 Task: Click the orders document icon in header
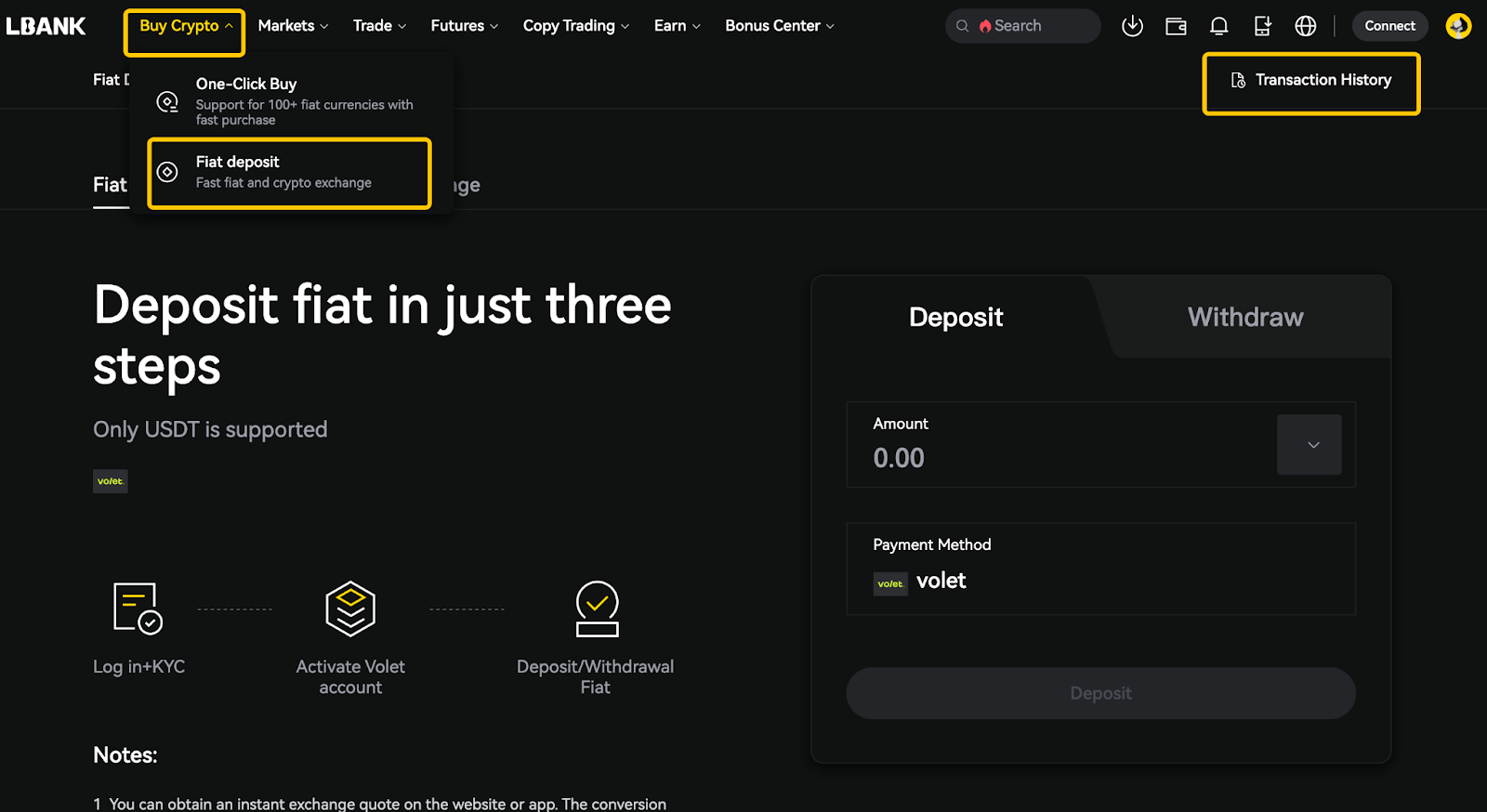(1262, 26)
